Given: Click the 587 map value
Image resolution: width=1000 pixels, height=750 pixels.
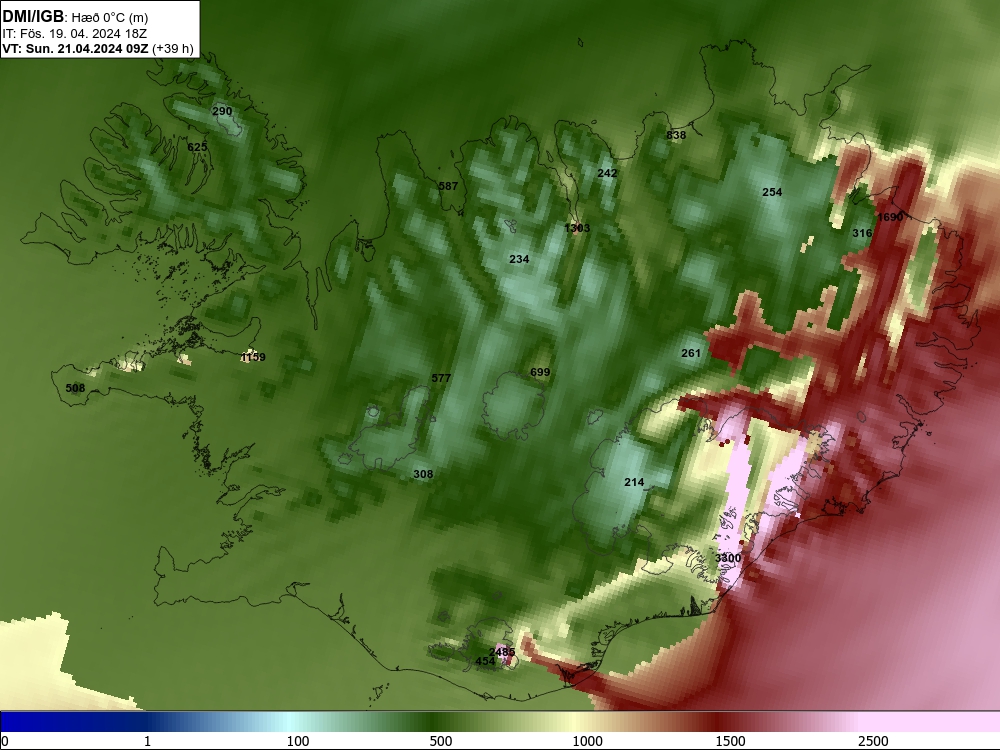Looking at the screenshot, I should tap(448, 186).
